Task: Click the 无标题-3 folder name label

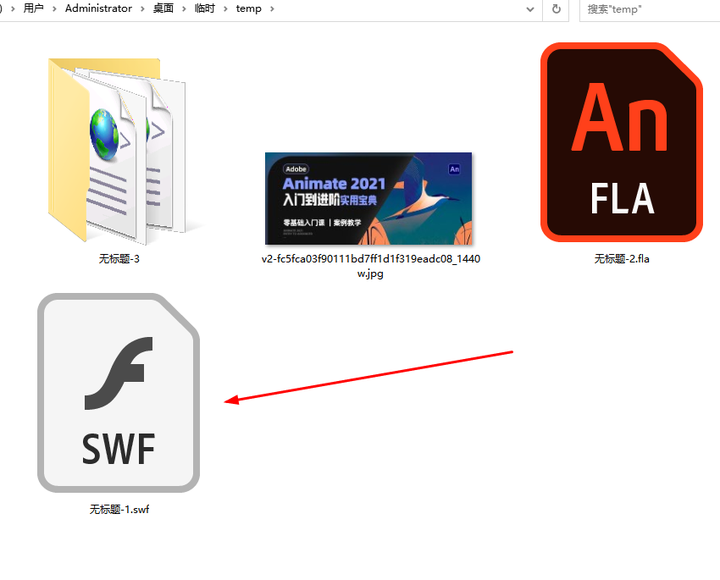Action: tap(119, 259)
